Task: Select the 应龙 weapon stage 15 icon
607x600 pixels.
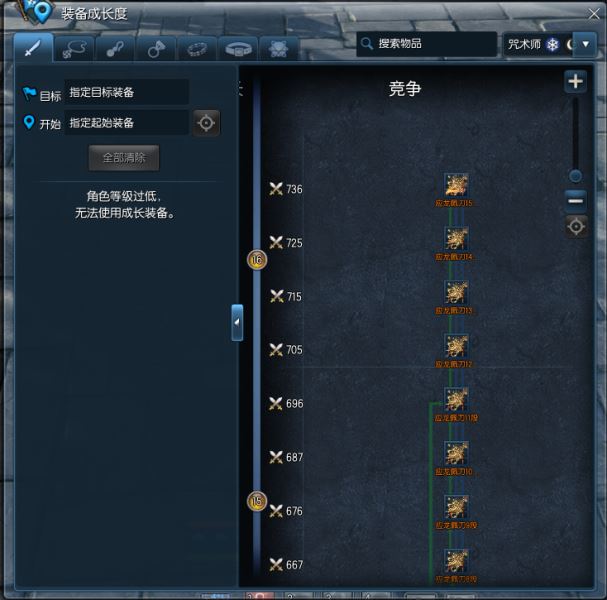Action: pyautogui.click(x=456, y=185)
